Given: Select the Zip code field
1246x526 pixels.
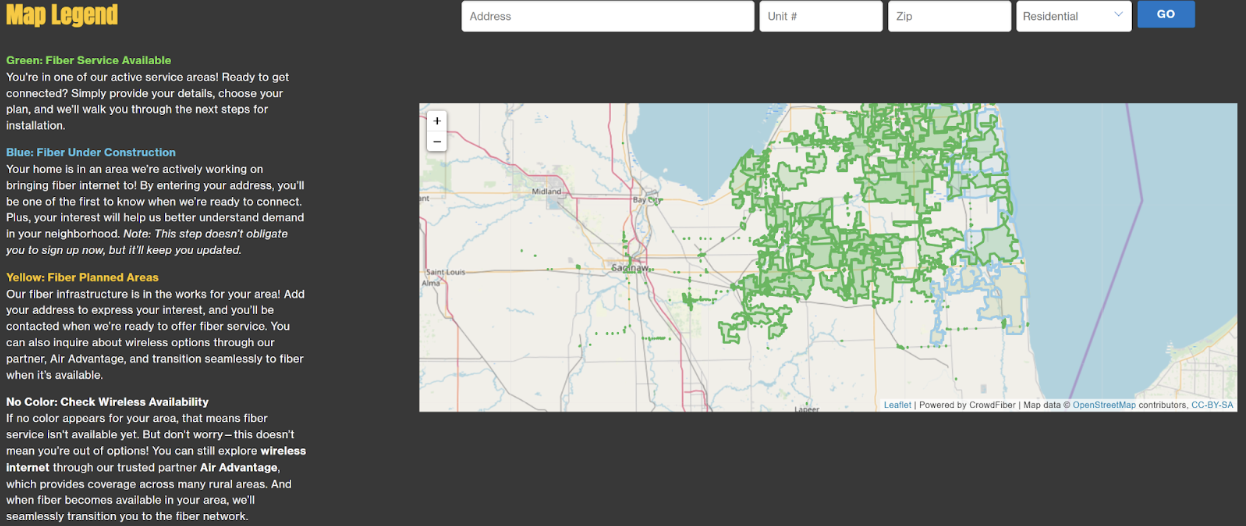Looking at the screenshot, I should point(949,16).
